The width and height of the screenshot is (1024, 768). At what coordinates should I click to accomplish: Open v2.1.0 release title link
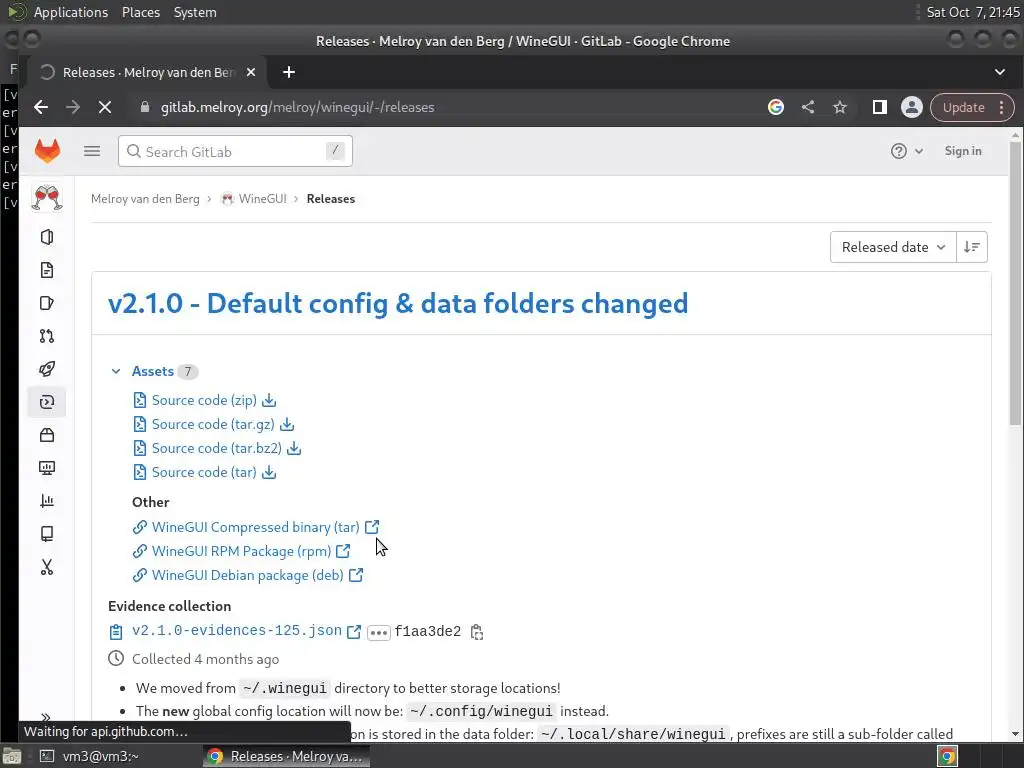[398, 304]
